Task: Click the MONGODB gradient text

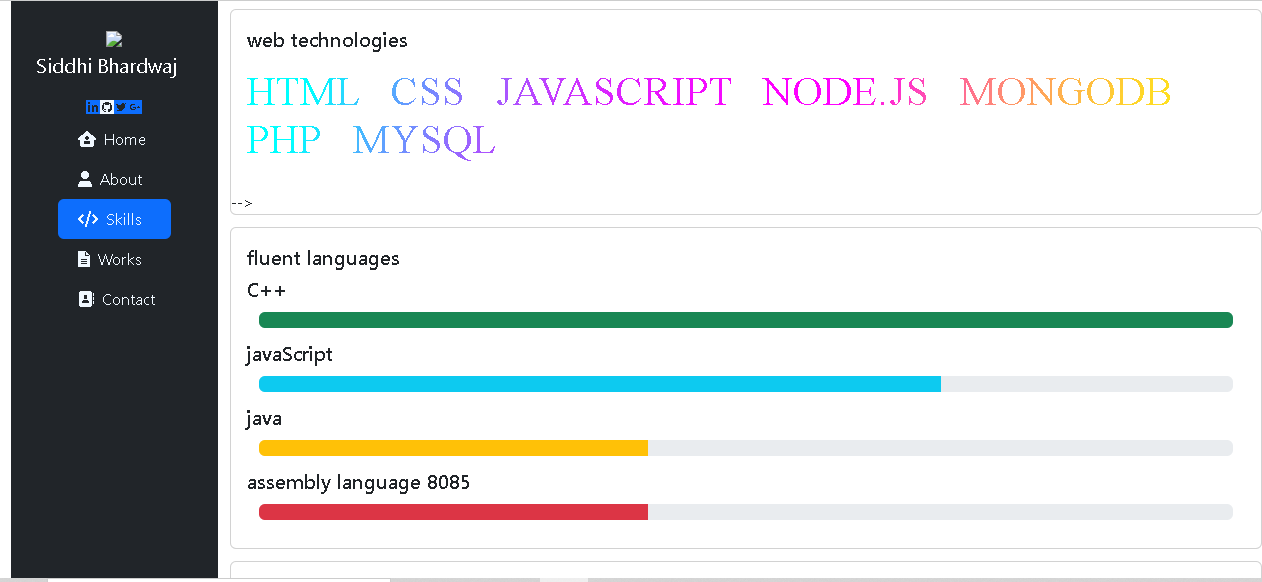Action: (1065, 92)
